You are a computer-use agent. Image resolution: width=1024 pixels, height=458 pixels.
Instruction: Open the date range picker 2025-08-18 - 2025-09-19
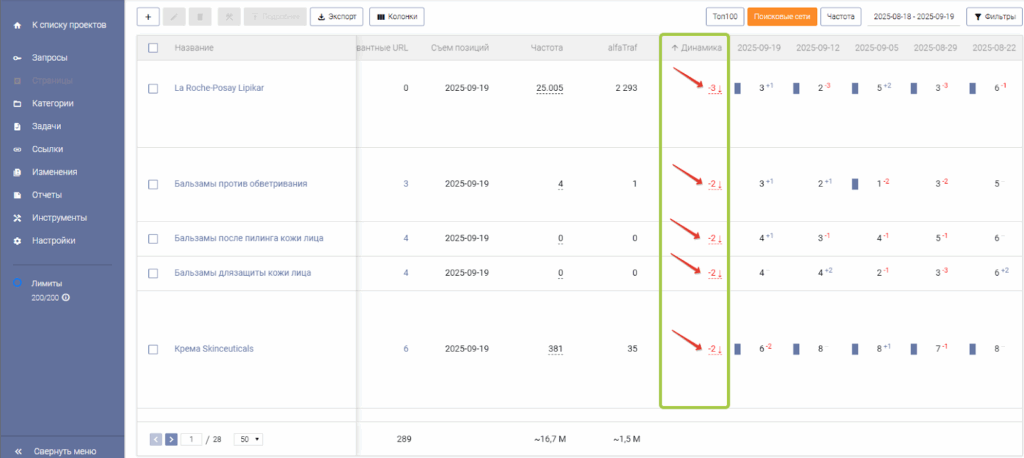click(x=914, y=17)
